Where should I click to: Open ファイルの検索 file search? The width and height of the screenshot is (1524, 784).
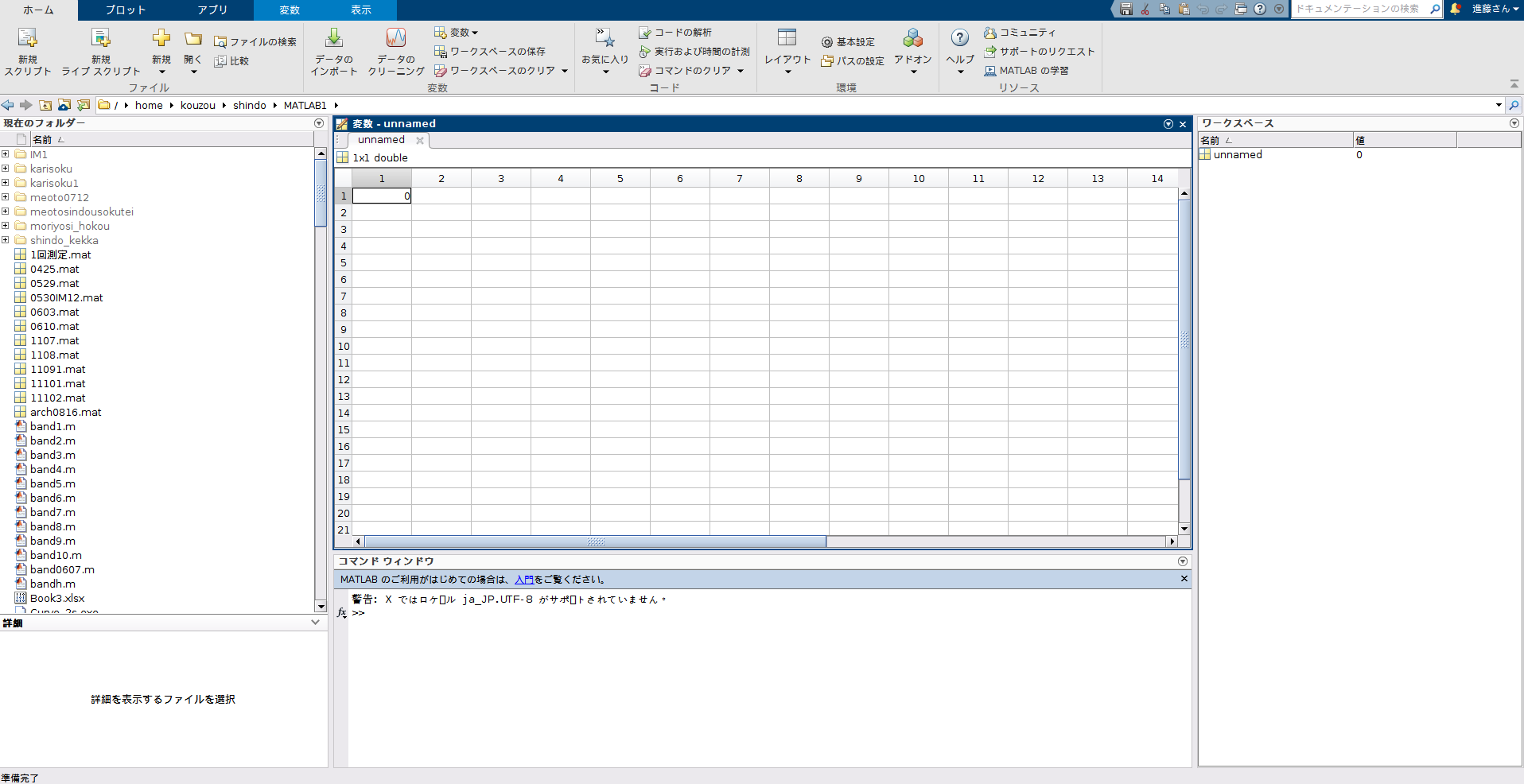255,42
